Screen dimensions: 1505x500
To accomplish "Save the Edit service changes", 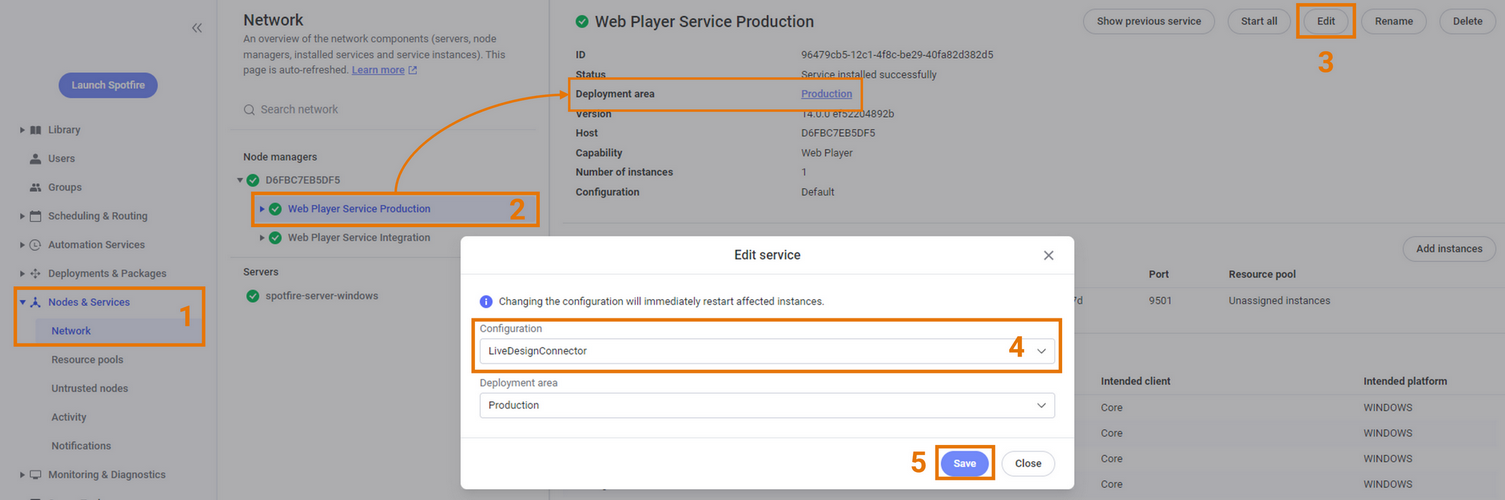I will (x=964, y=463).
